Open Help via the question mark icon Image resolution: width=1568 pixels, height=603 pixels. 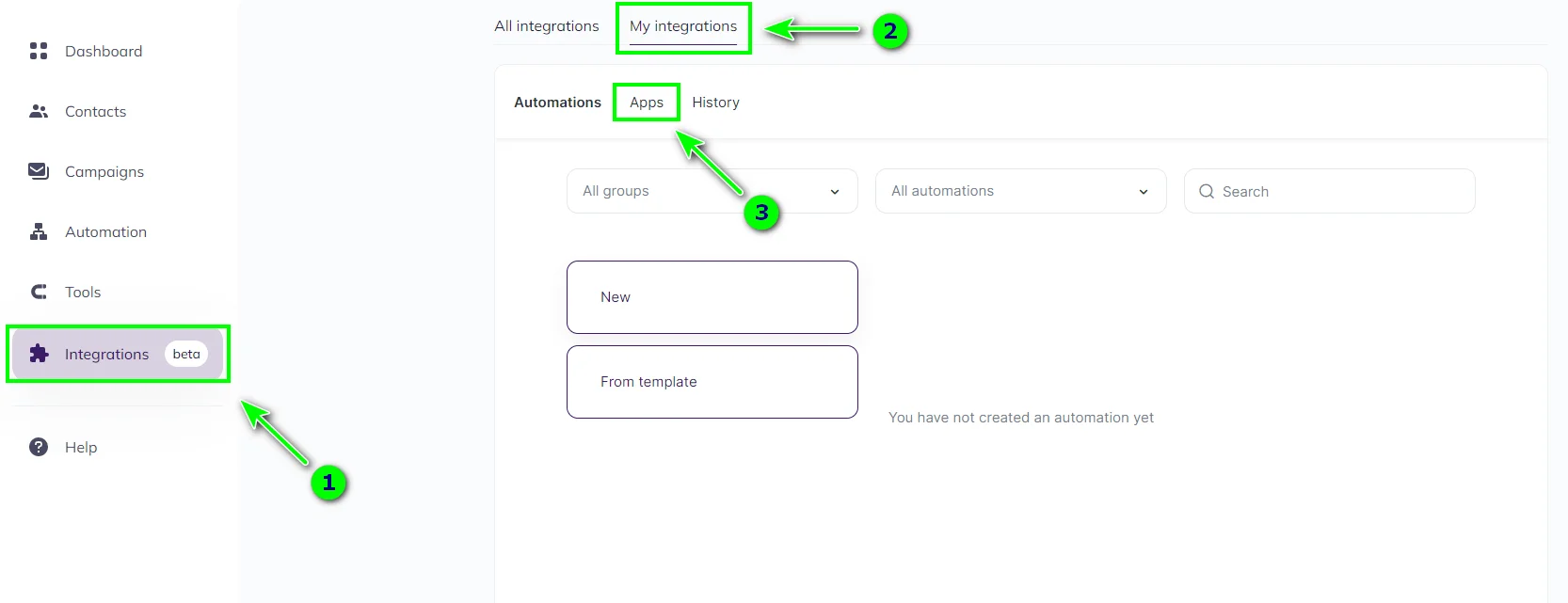pos(38,447)
